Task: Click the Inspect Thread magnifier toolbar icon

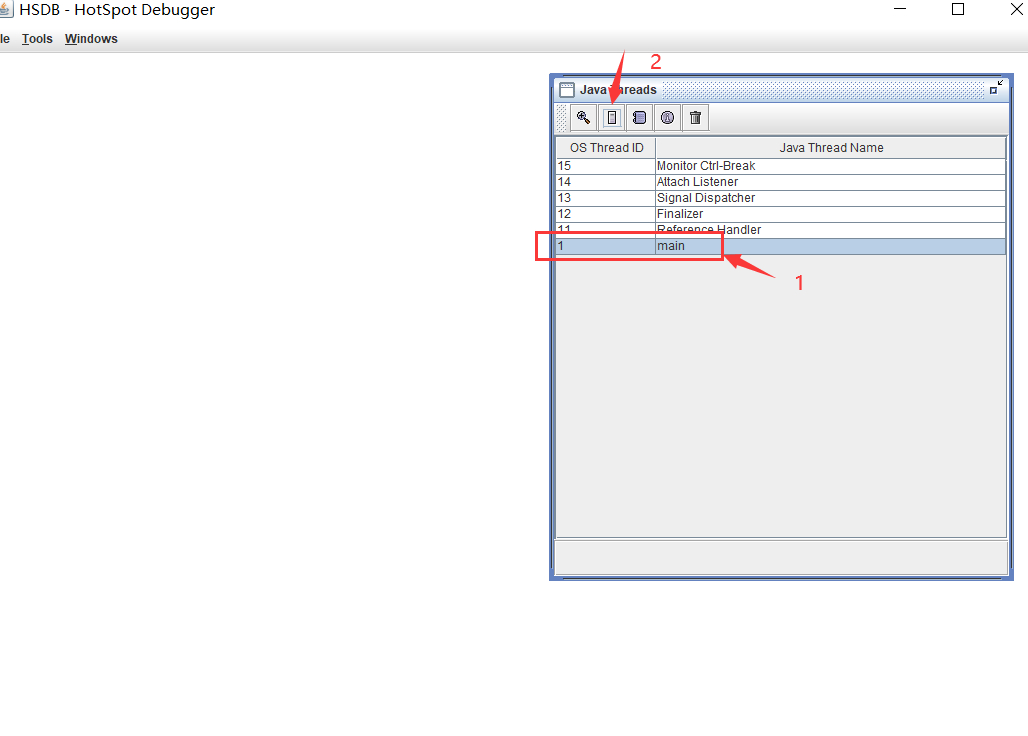Action: pos(583,117)
